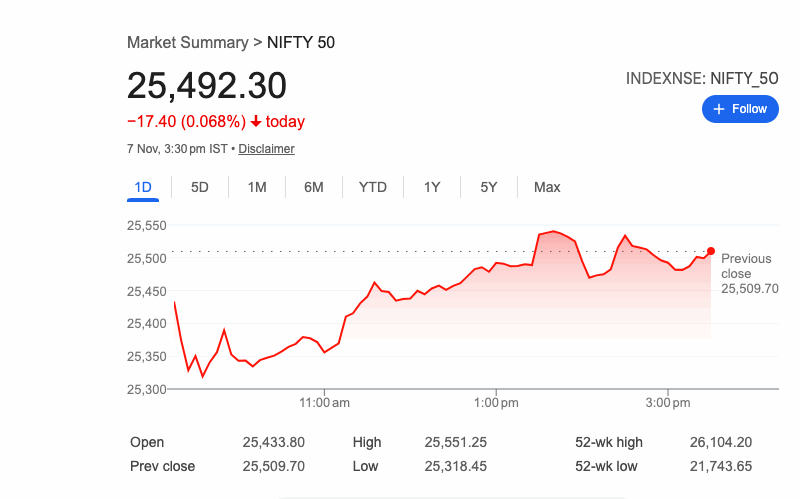The height and width of the screenshot is (499, 800).
Task: Click the 25,492.30 index price
Action: point(207,86)
